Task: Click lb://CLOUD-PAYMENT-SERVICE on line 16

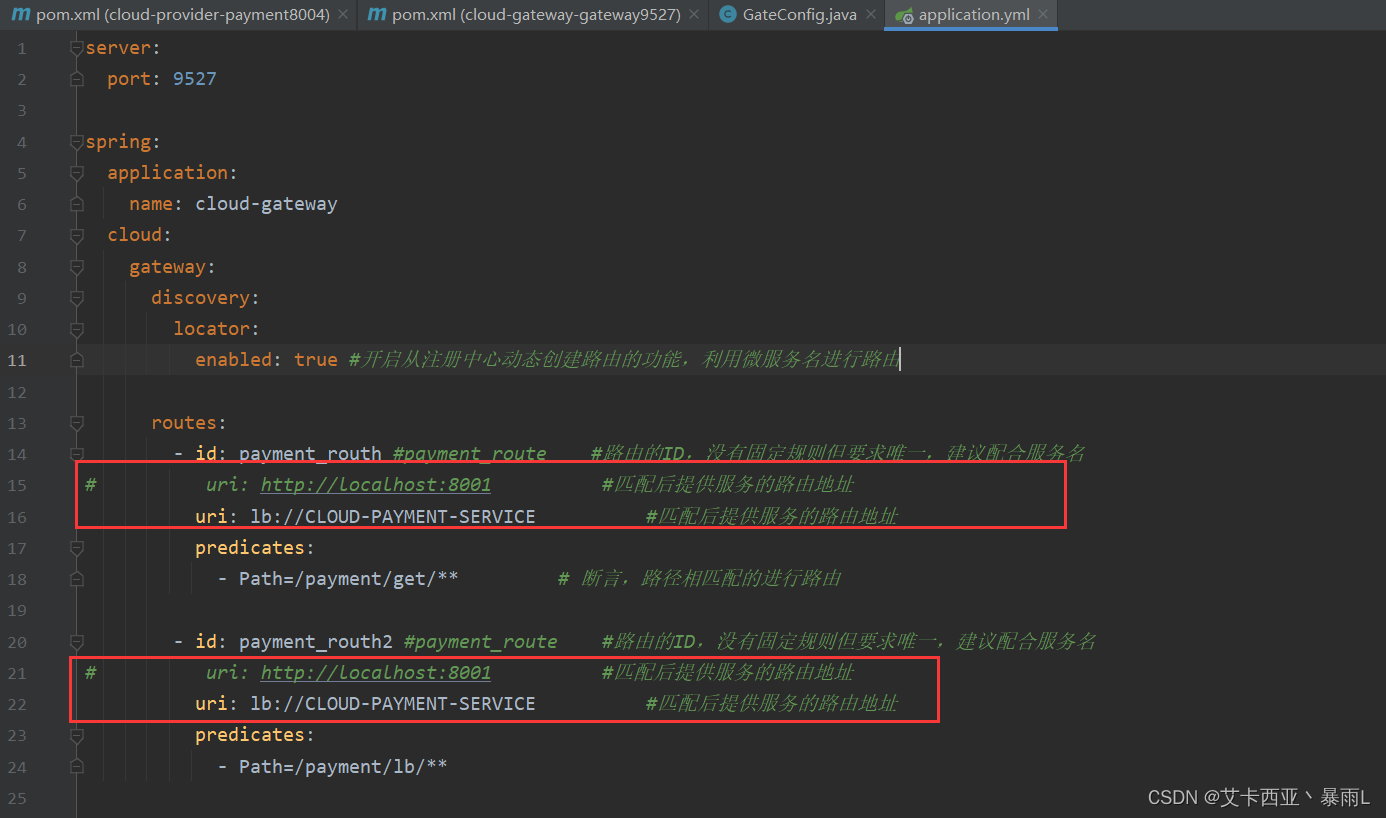Action: pos(393,517)
